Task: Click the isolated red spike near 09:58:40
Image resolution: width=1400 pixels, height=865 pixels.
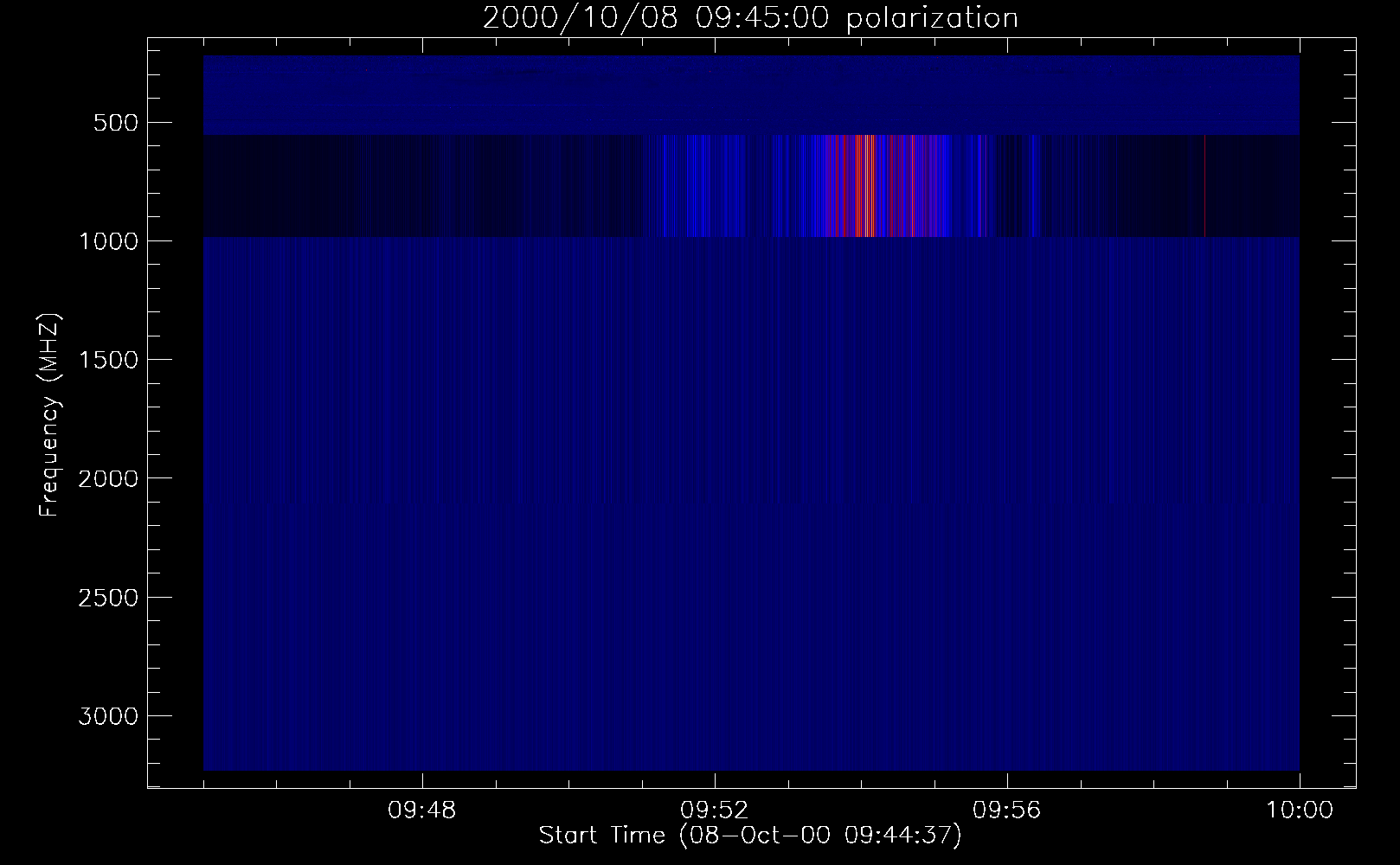Action: (1204, 185)
